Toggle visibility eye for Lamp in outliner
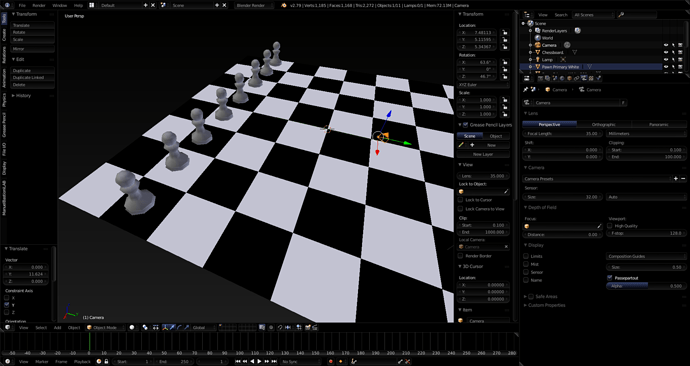The height and width of the screenshot is (366, 690). pos(666,59)
